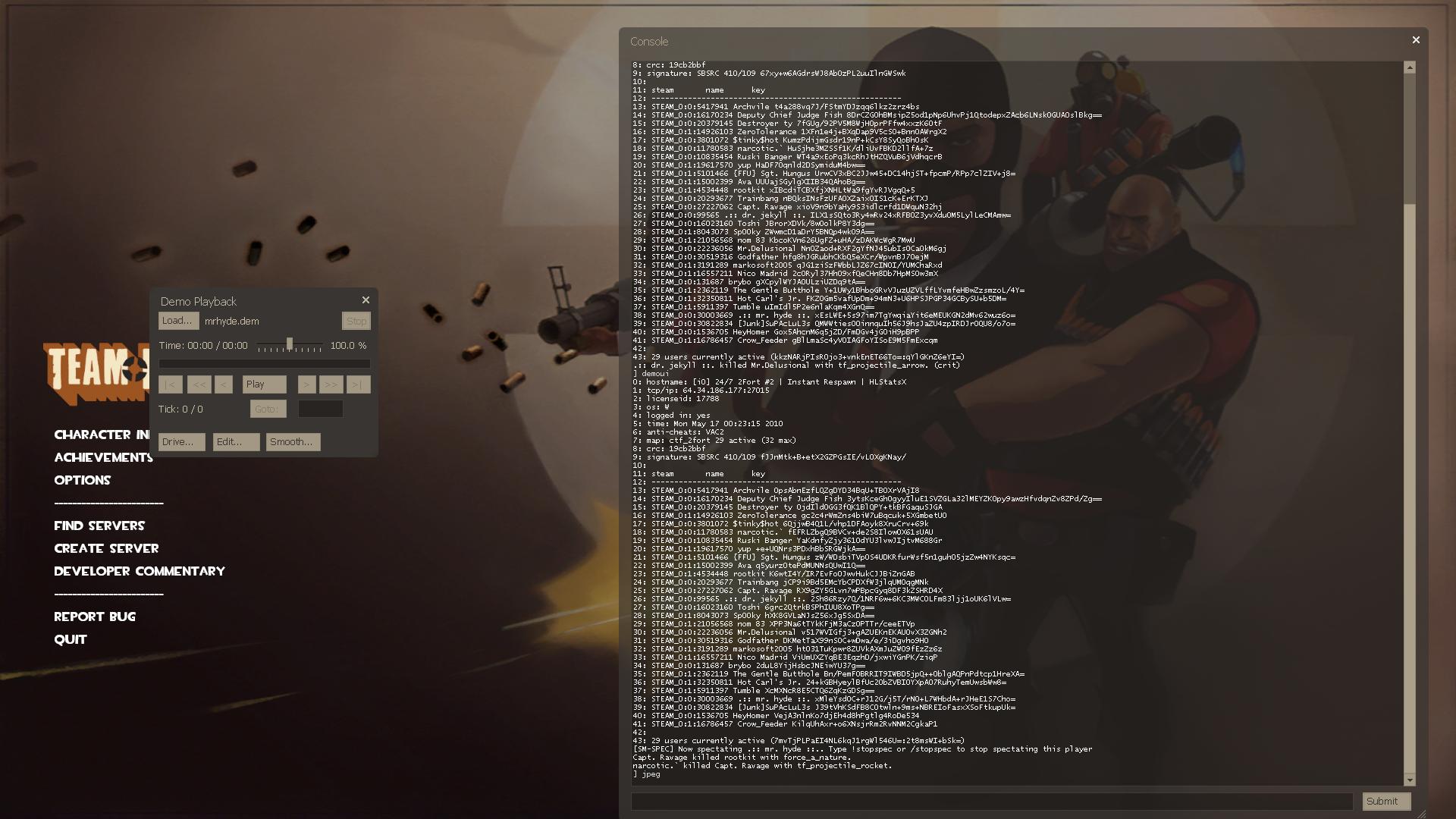Viewport: 1456px width, 819px height.
Task: Click the 'tcp/ip: 64.34.186.177:27015' line
Action: (x=701, y=391)
